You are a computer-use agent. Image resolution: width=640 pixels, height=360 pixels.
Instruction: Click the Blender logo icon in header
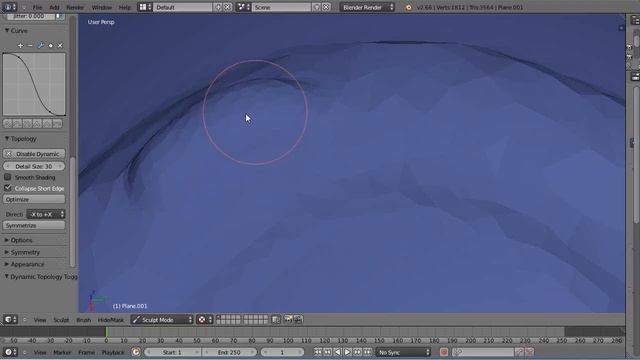[408, 7]
